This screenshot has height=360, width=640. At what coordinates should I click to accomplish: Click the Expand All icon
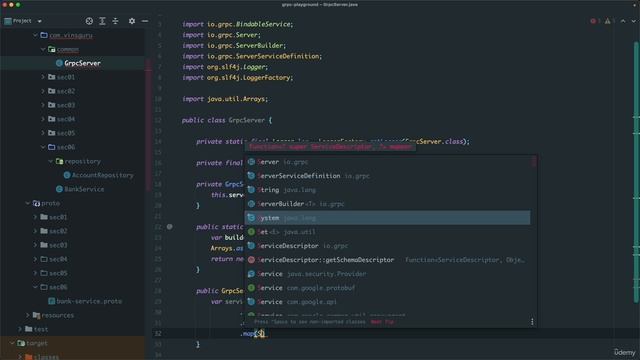click(x=102, y=21)
